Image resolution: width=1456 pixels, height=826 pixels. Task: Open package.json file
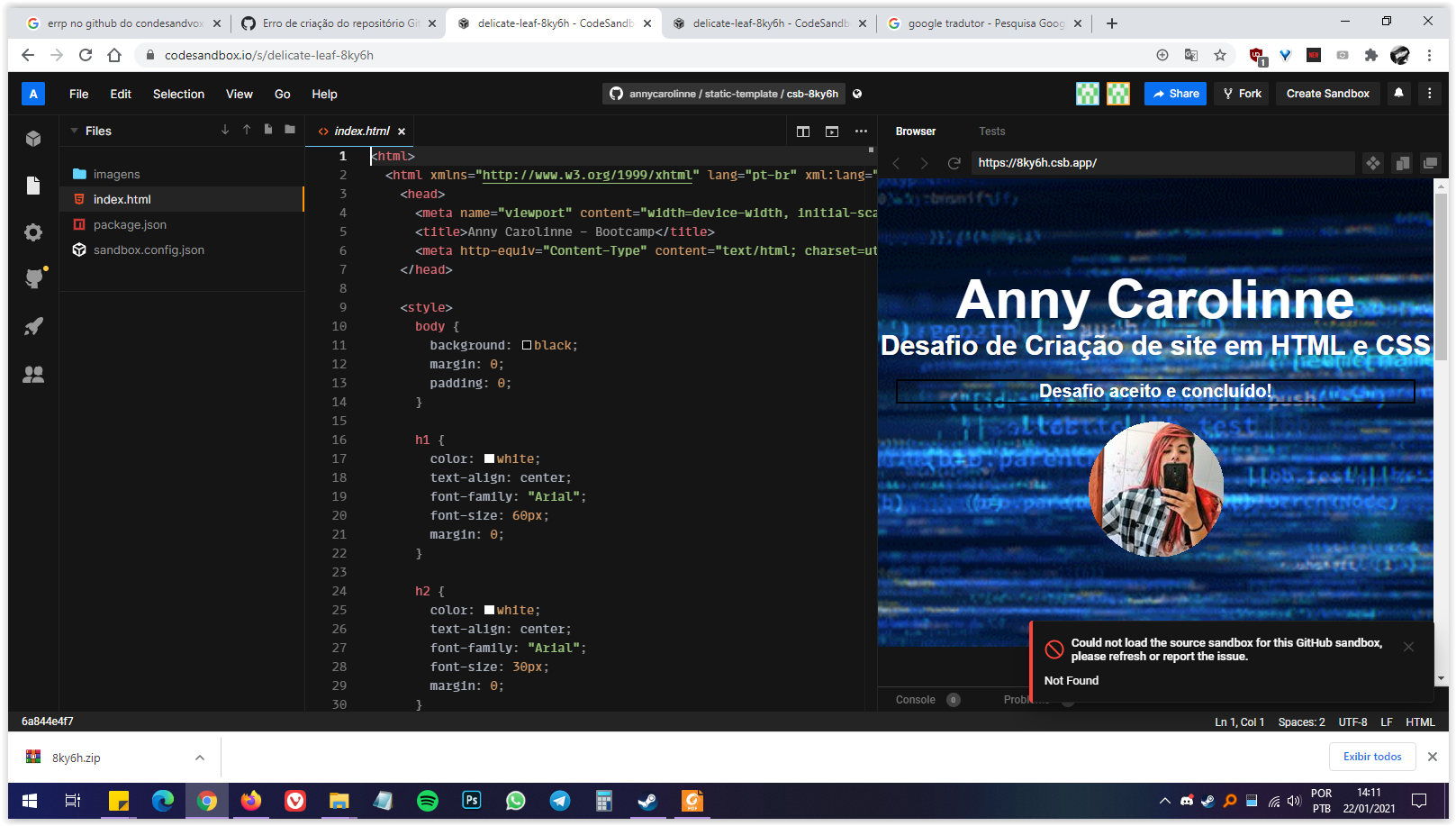[x=182, y=224]
